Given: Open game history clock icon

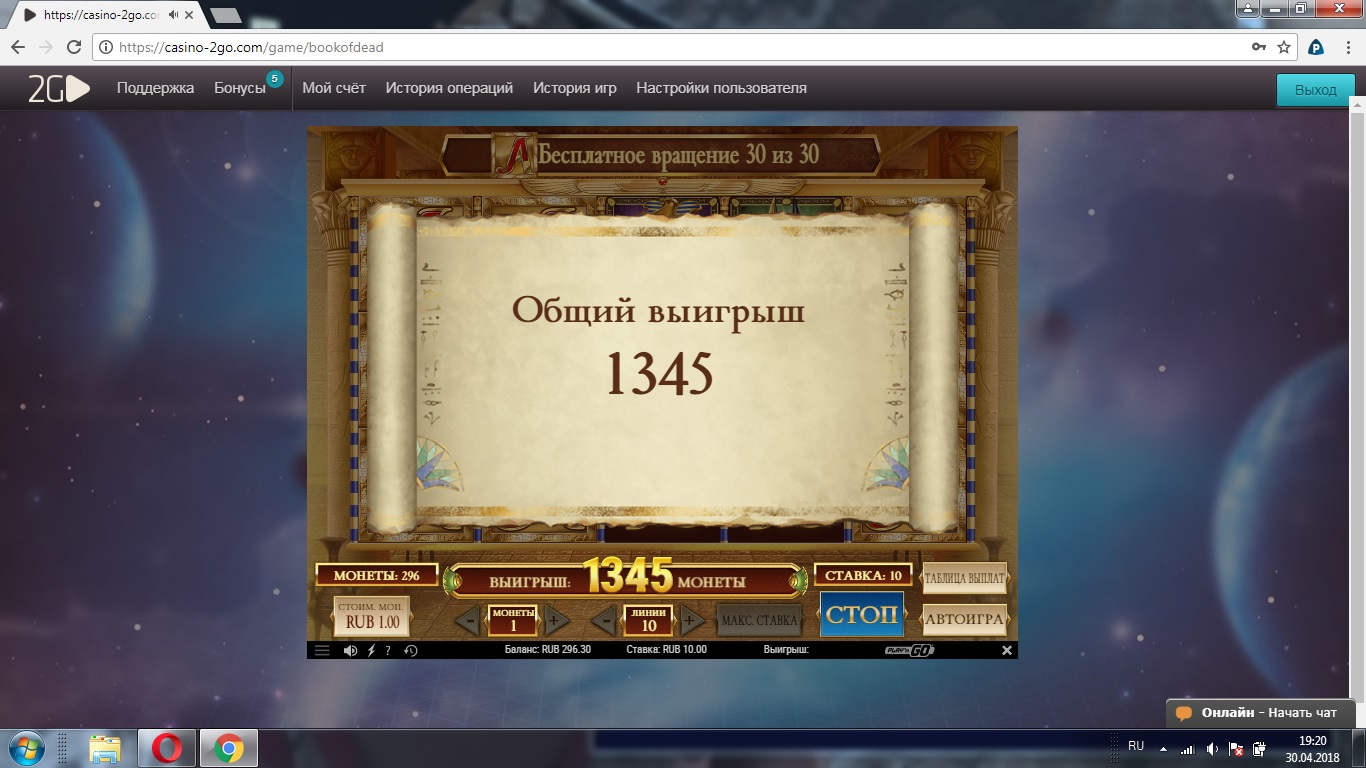Looking at the screenshot, I should click(x=410, y=650).
